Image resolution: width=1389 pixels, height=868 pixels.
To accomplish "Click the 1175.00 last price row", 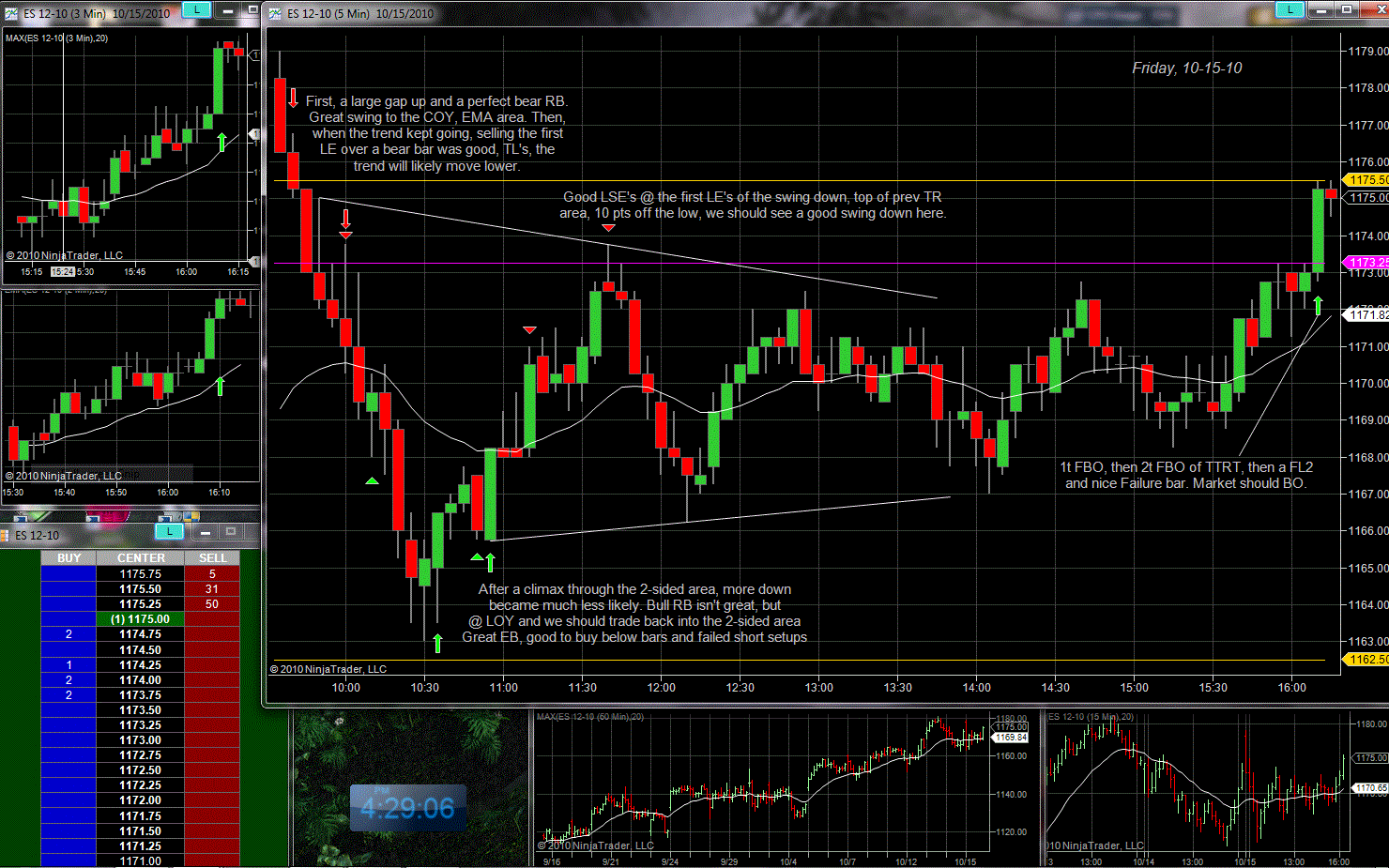I will point(140,619).
